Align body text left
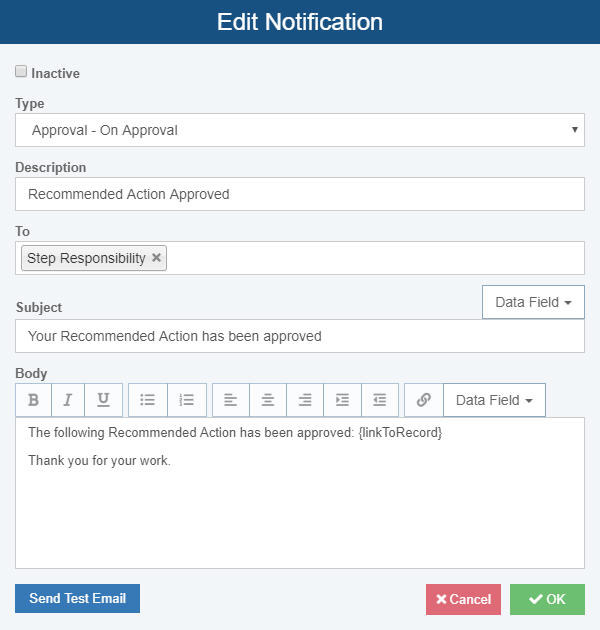 point(231,400)
